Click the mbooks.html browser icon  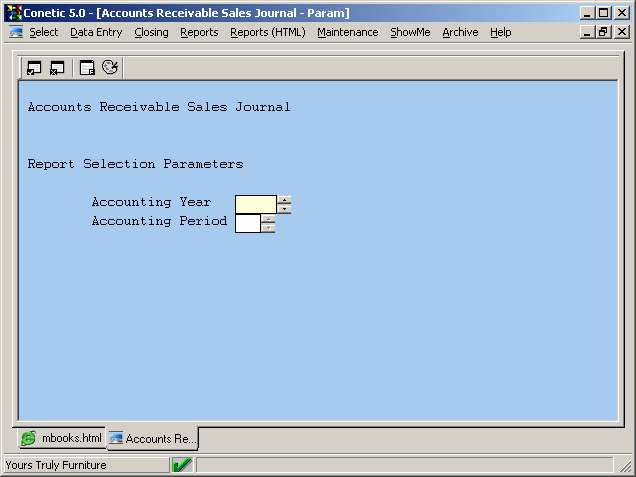[28, 438]
